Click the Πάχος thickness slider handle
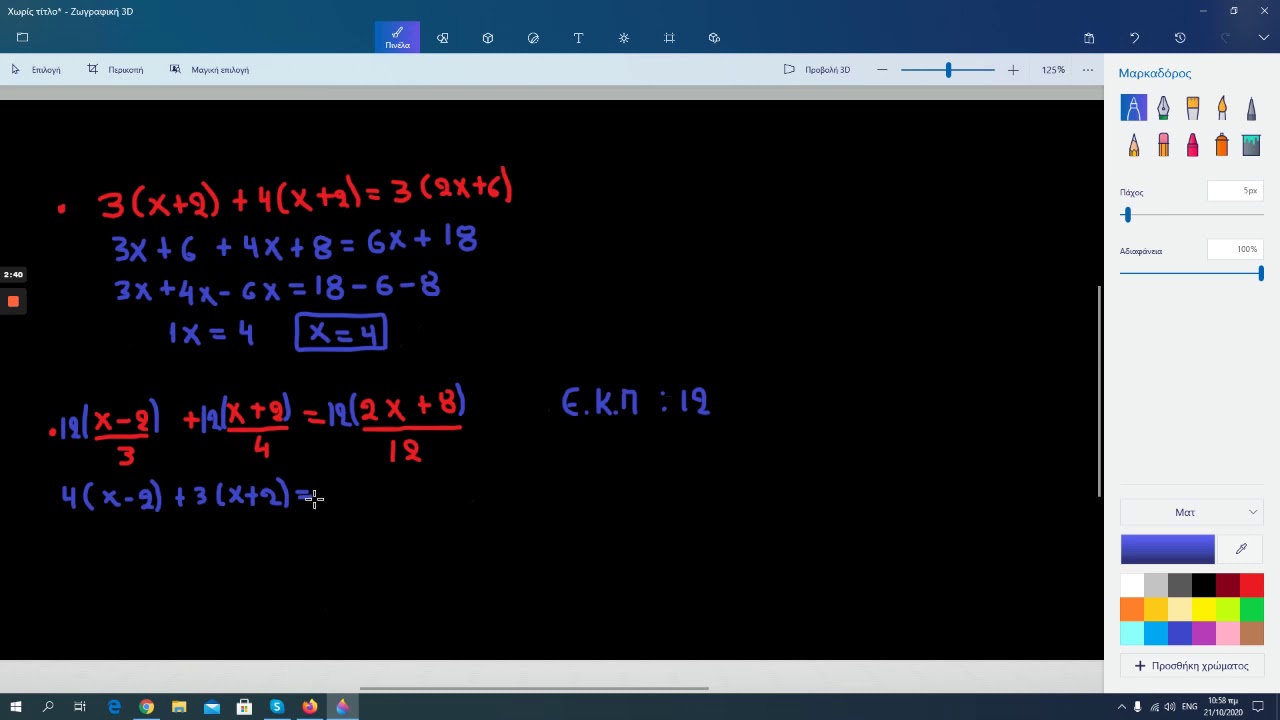 [1127, 215]
